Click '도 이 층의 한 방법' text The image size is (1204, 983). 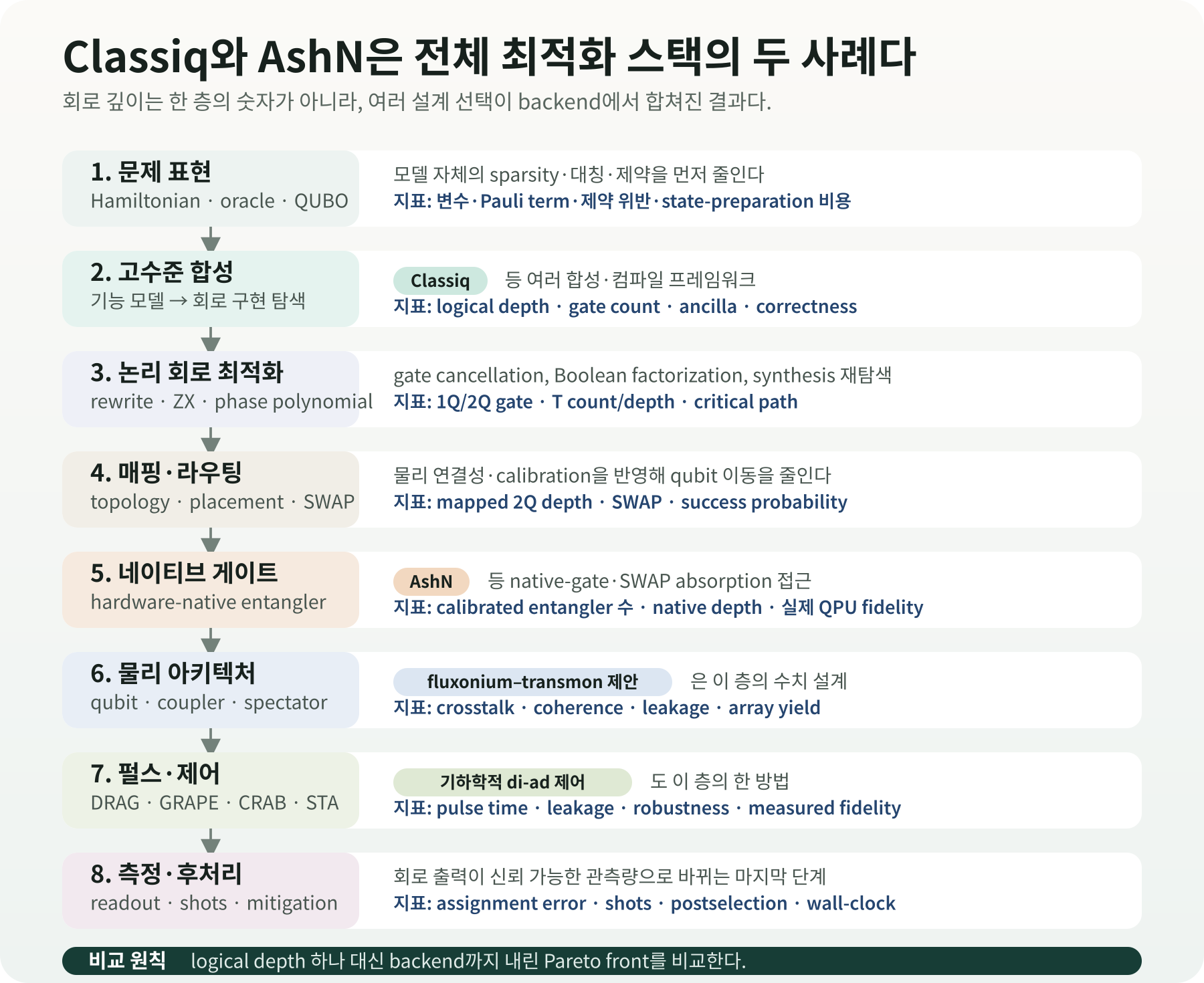click(x=720, y=781)
